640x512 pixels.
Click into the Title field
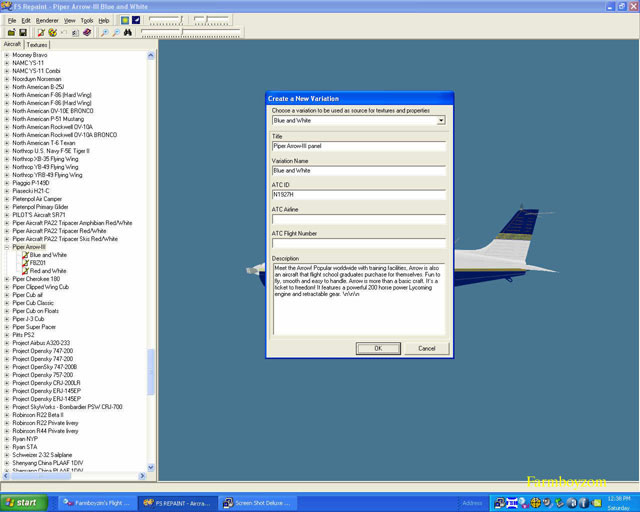coord(359,146)
